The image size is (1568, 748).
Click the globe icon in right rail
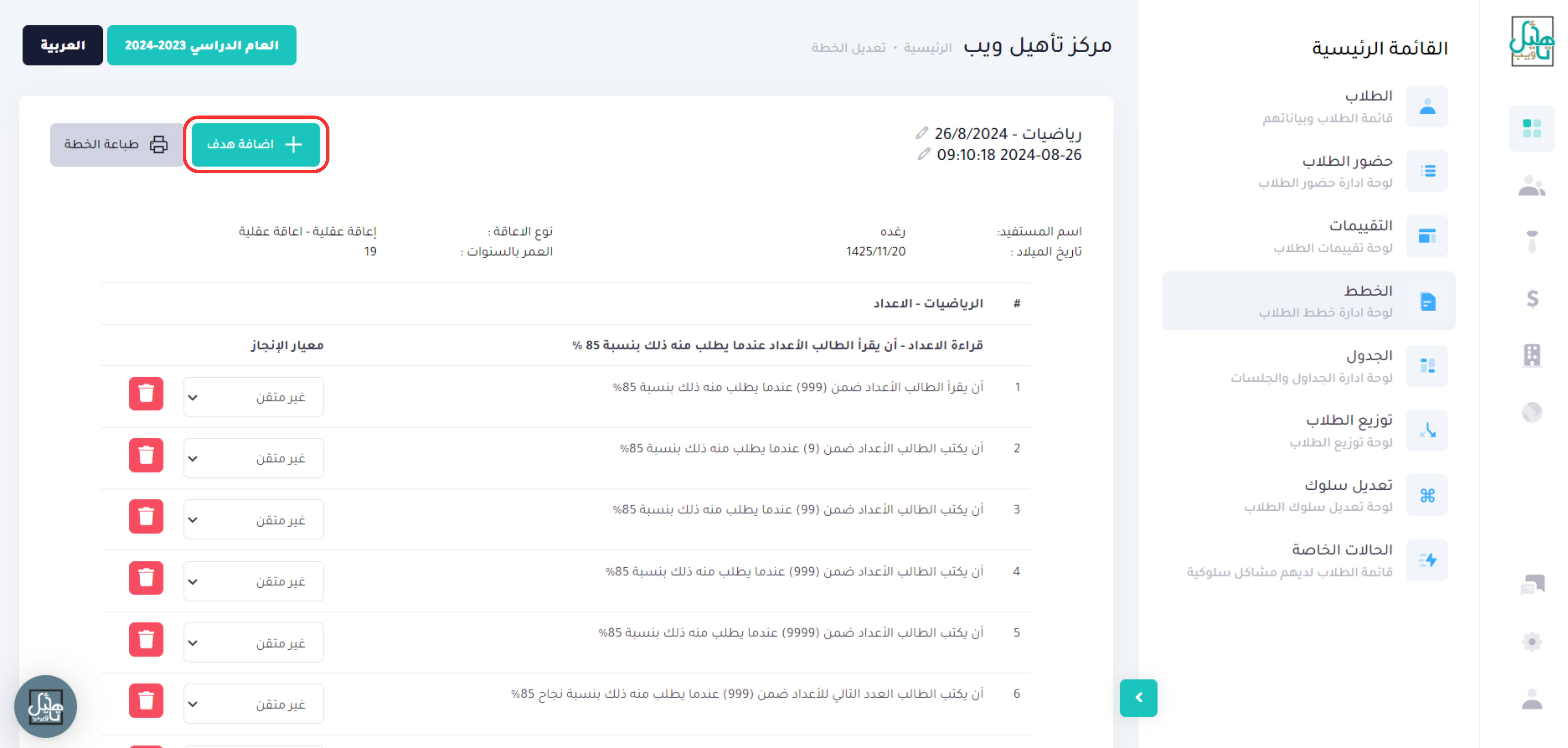(1532, 412)
